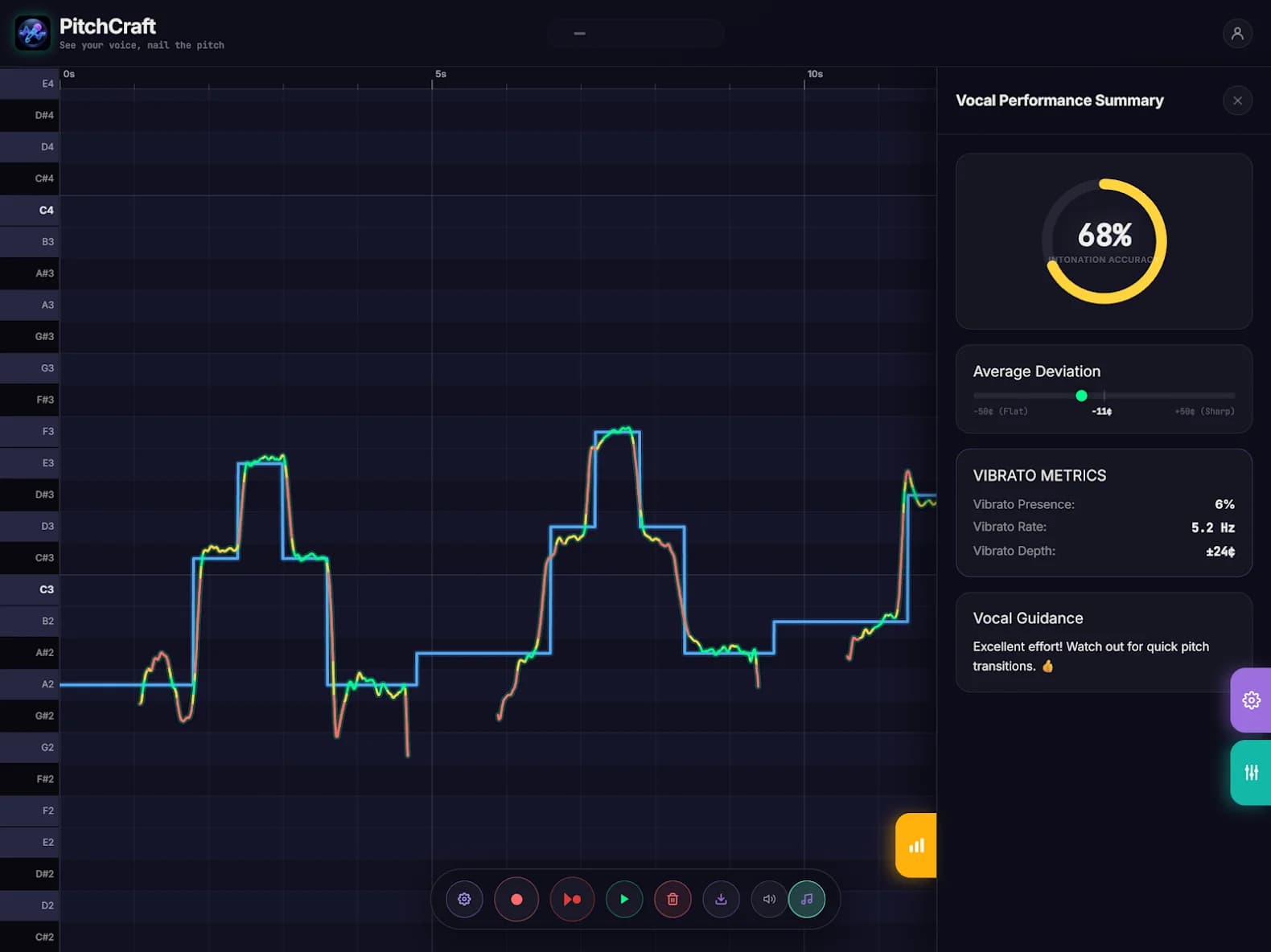1271x952 pixels.
Task: Click the Average Deviation slider green dot
Action: (1081, 396)
